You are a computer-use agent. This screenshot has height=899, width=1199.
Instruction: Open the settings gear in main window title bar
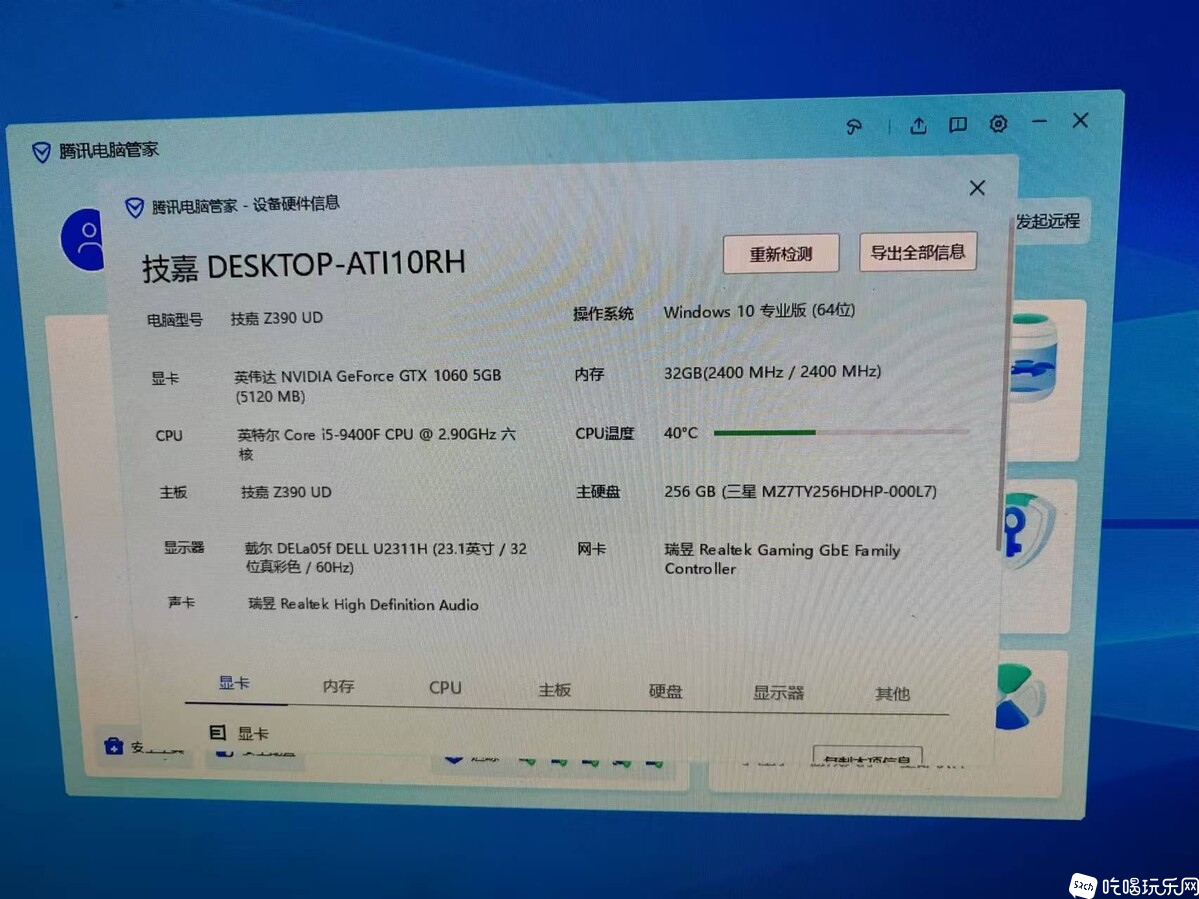pyautogui.click(x=998, y=124)
